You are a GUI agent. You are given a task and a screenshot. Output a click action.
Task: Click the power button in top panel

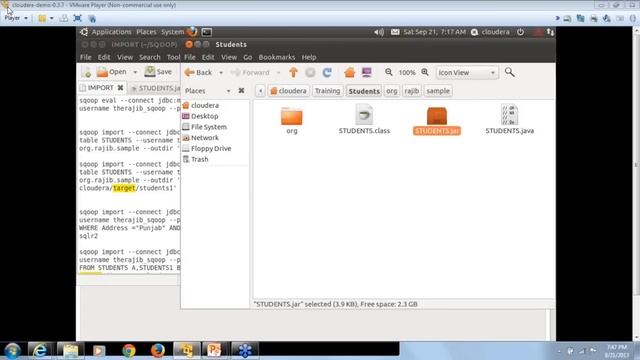[520, 32]
